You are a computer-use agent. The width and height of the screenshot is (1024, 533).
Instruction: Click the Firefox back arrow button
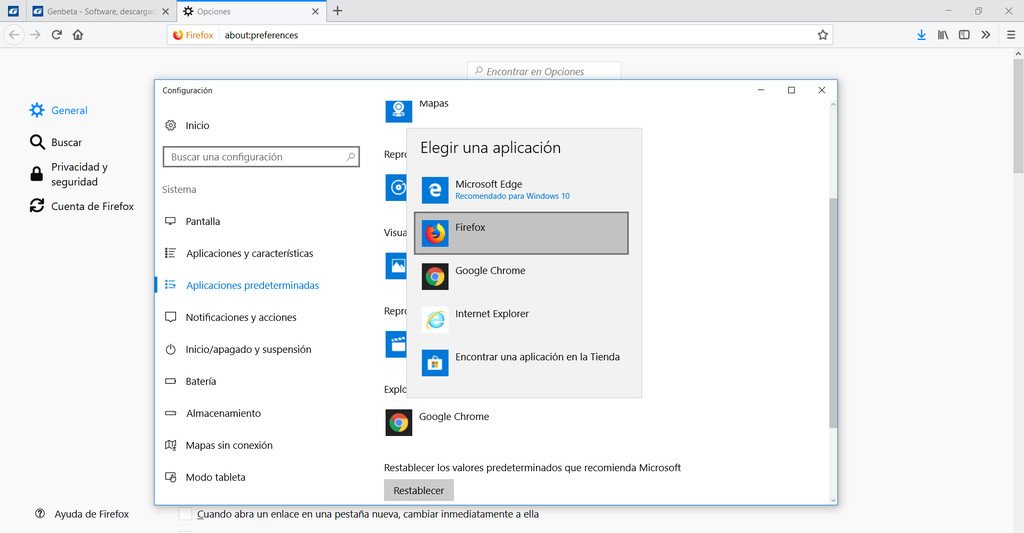coord(14,35)
